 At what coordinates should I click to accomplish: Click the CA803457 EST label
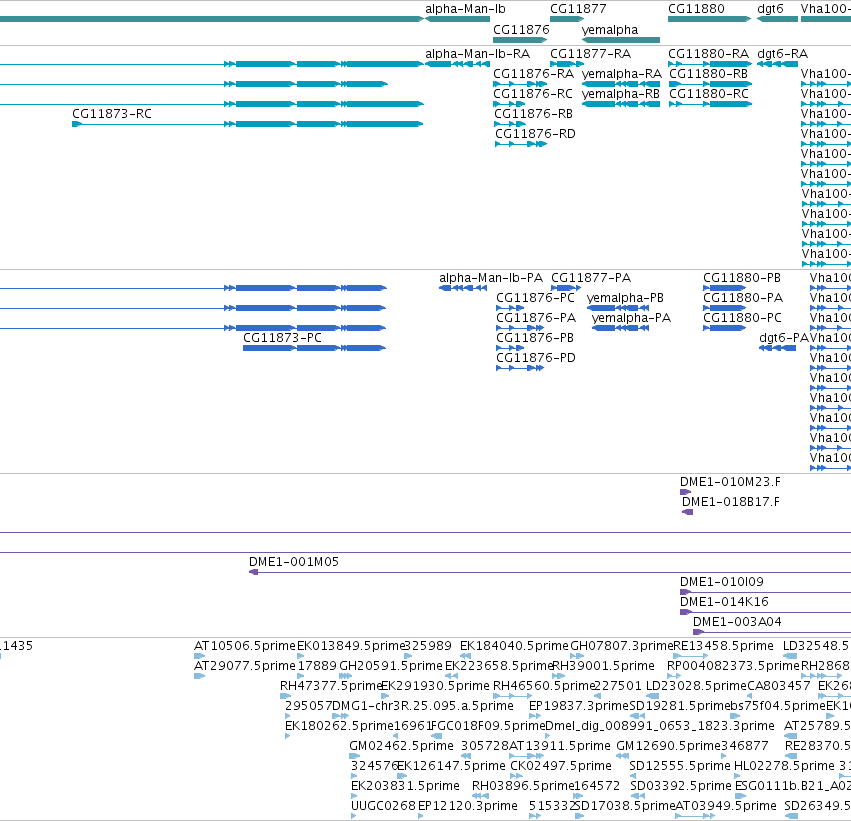point(779,686)
